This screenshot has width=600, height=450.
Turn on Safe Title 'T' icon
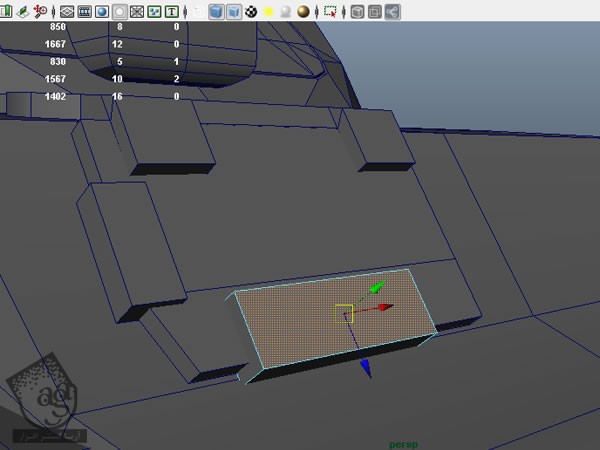pyautogui.click(x=173, y=13)
